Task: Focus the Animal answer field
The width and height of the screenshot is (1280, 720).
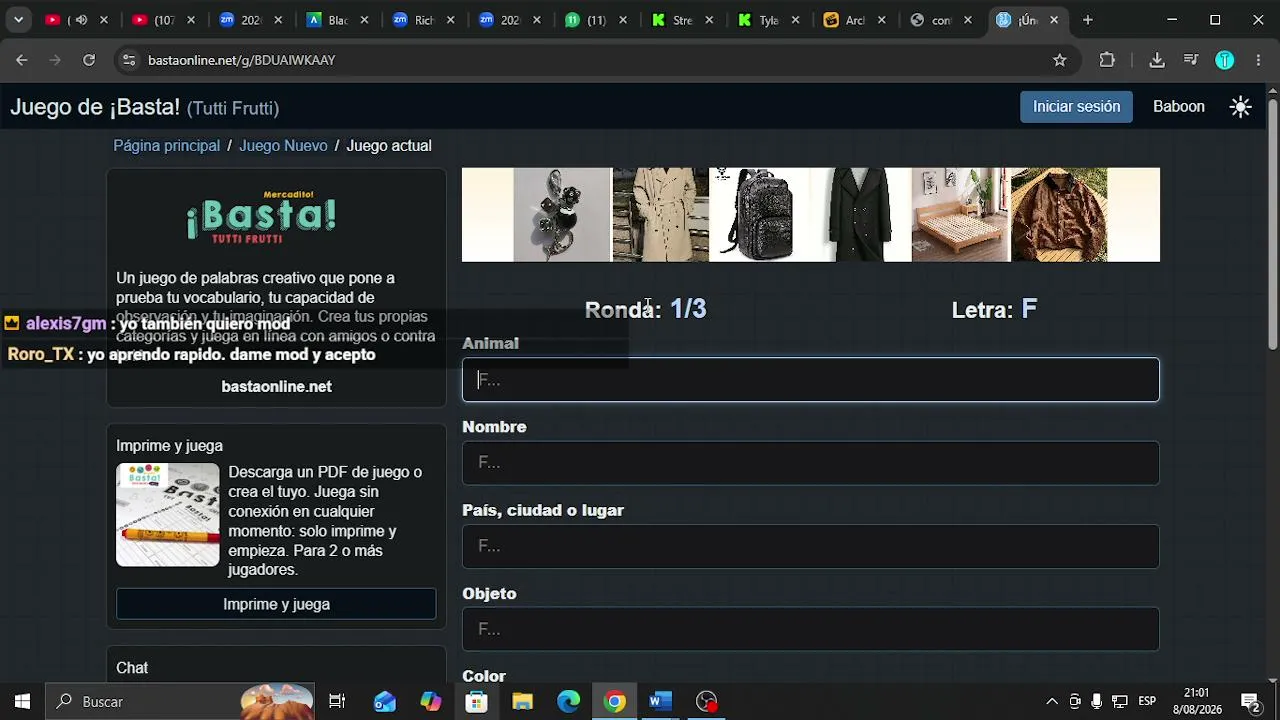Action: [811, 380]
